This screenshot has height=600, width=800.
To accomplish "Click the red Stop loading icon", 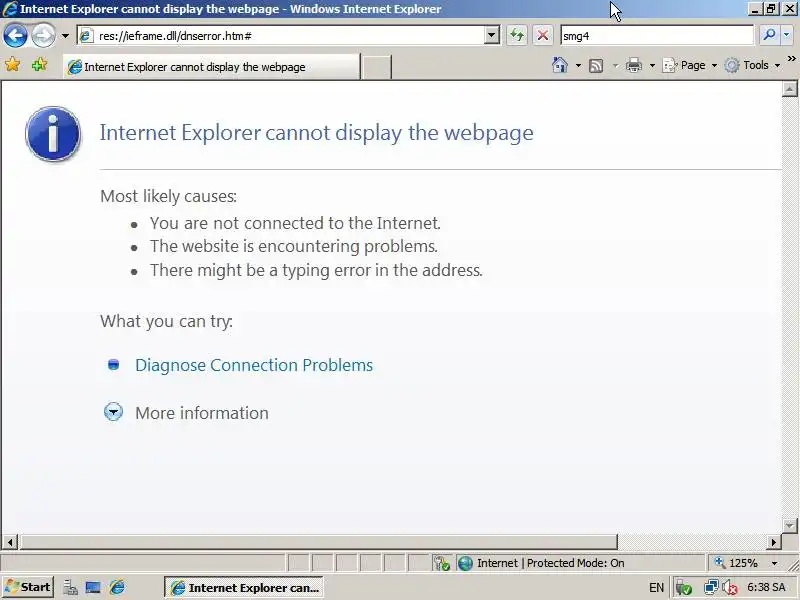I will tap(543, 35).
